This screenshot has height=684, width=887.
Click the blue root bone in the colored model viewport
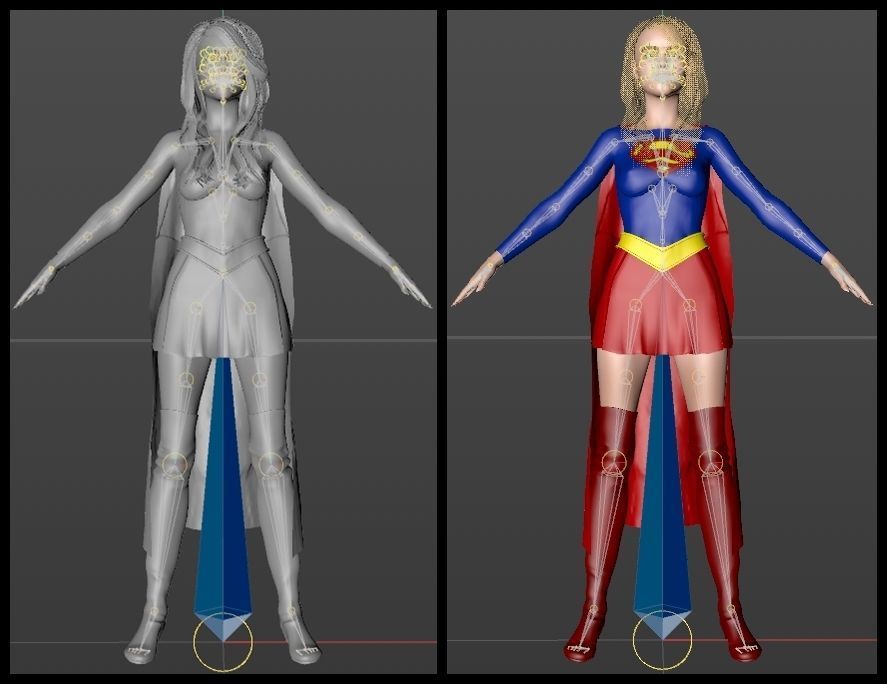(662, 497)
